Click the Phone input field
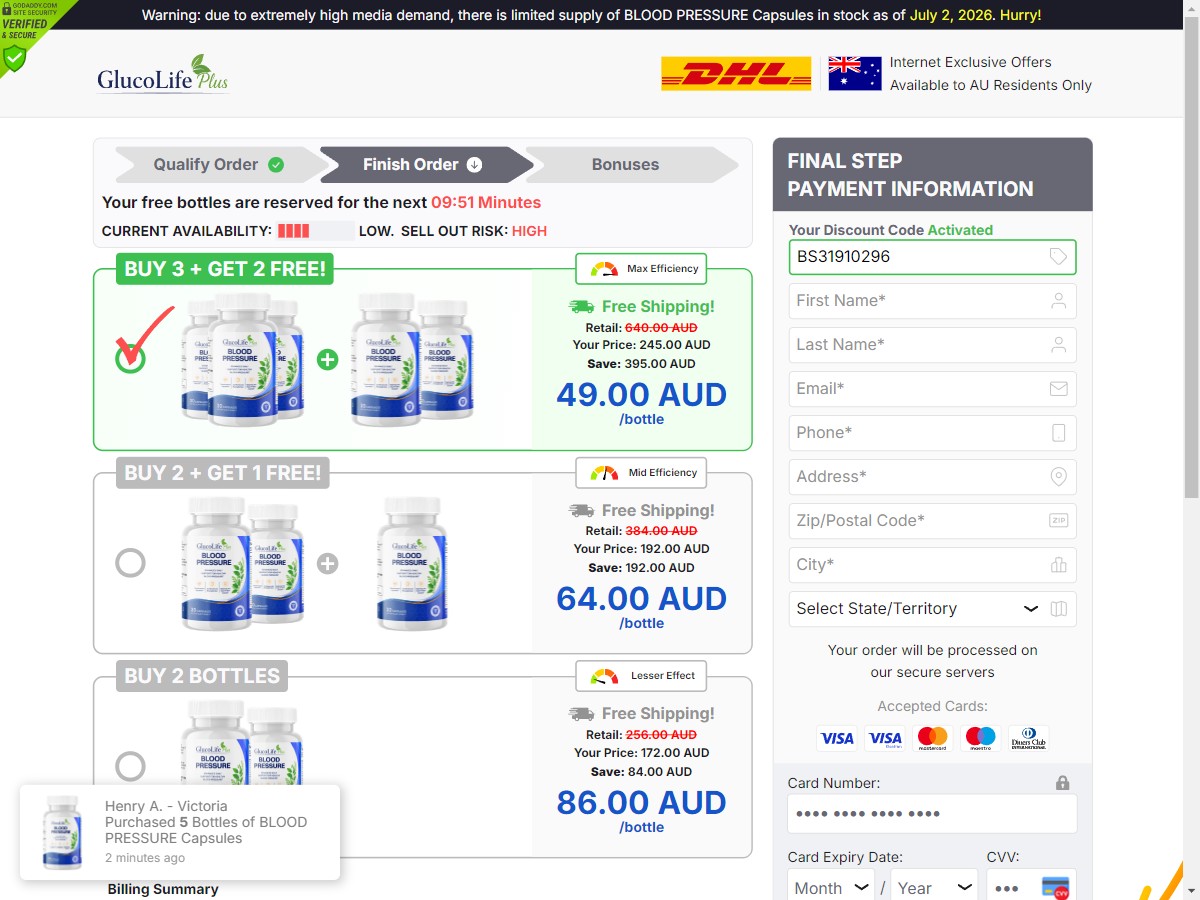 (x=933, y=433)
